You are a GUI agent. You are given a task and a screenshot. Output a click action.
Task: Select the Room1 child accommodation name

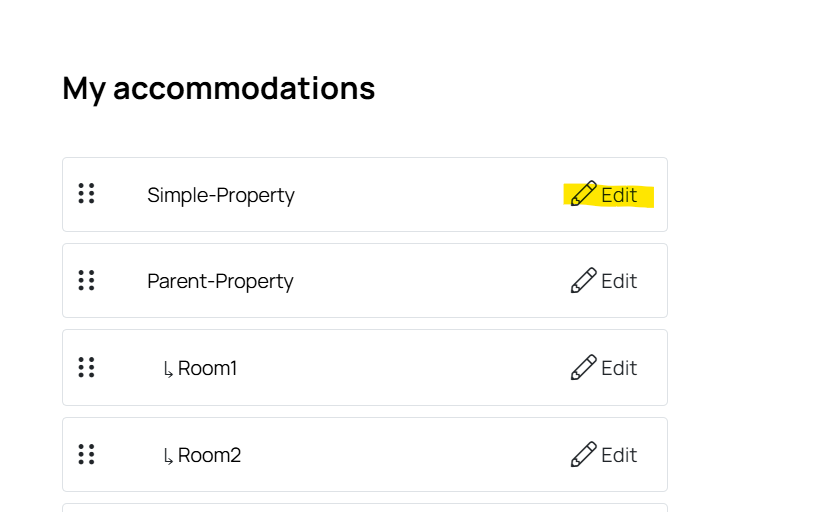tap(207, 368)
